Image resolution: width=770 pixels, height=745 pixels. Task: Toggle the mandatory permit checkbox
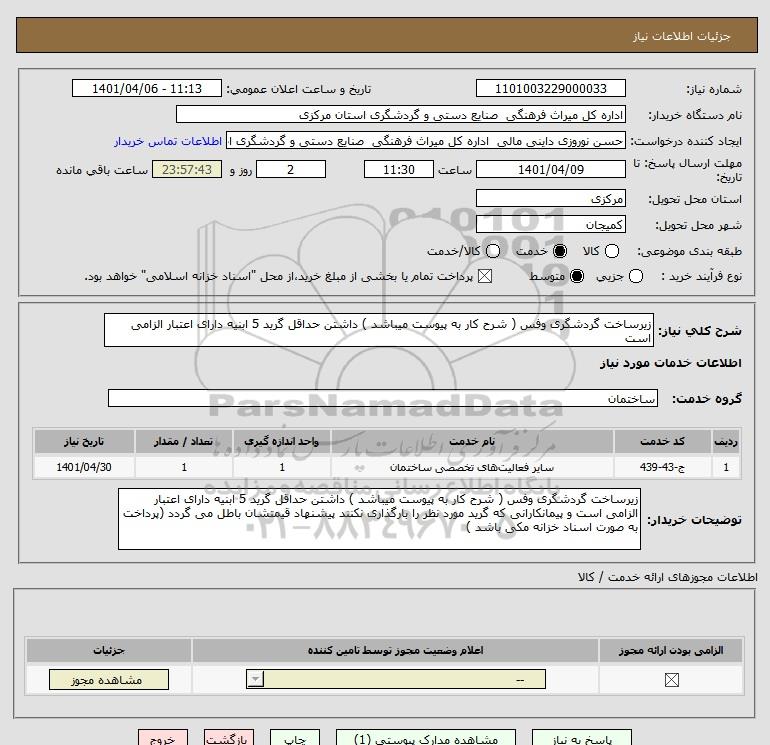(x=671, y=680)
